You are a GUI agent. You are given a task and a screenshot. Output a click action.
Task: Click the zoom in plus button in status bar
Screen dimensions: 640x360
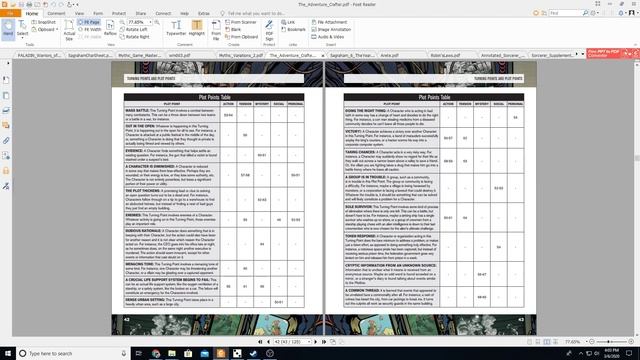coord(631,342)
